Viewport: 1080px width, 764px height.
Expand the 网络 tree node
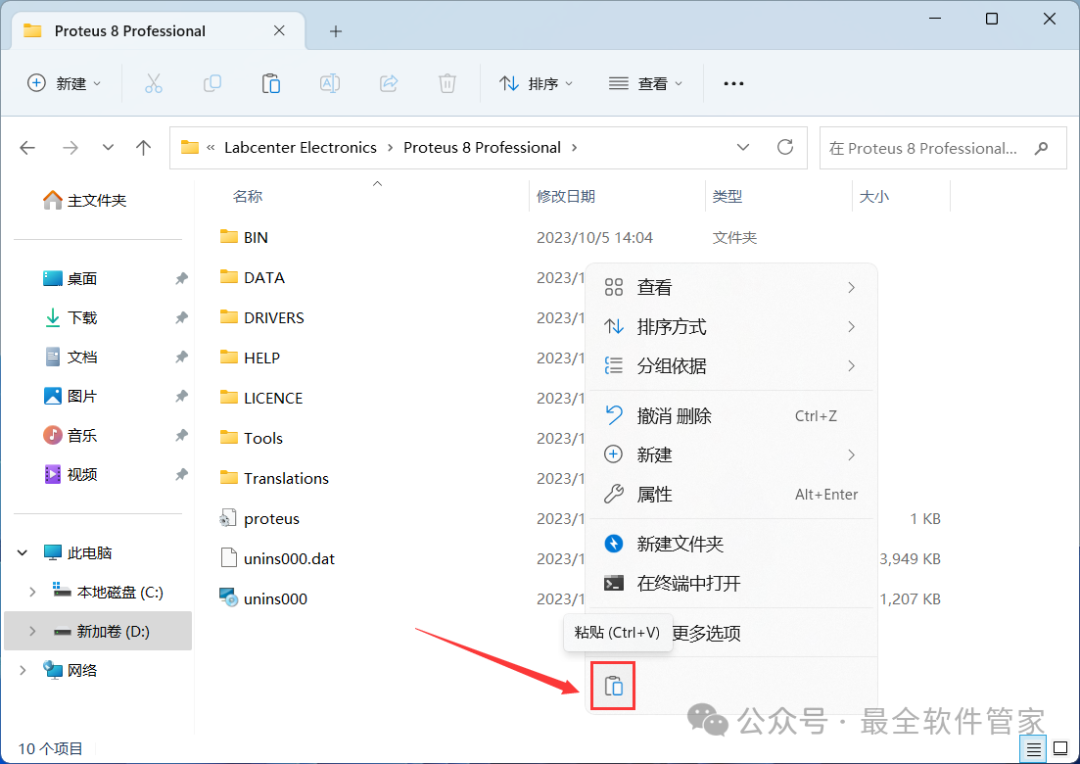[23, 670]
